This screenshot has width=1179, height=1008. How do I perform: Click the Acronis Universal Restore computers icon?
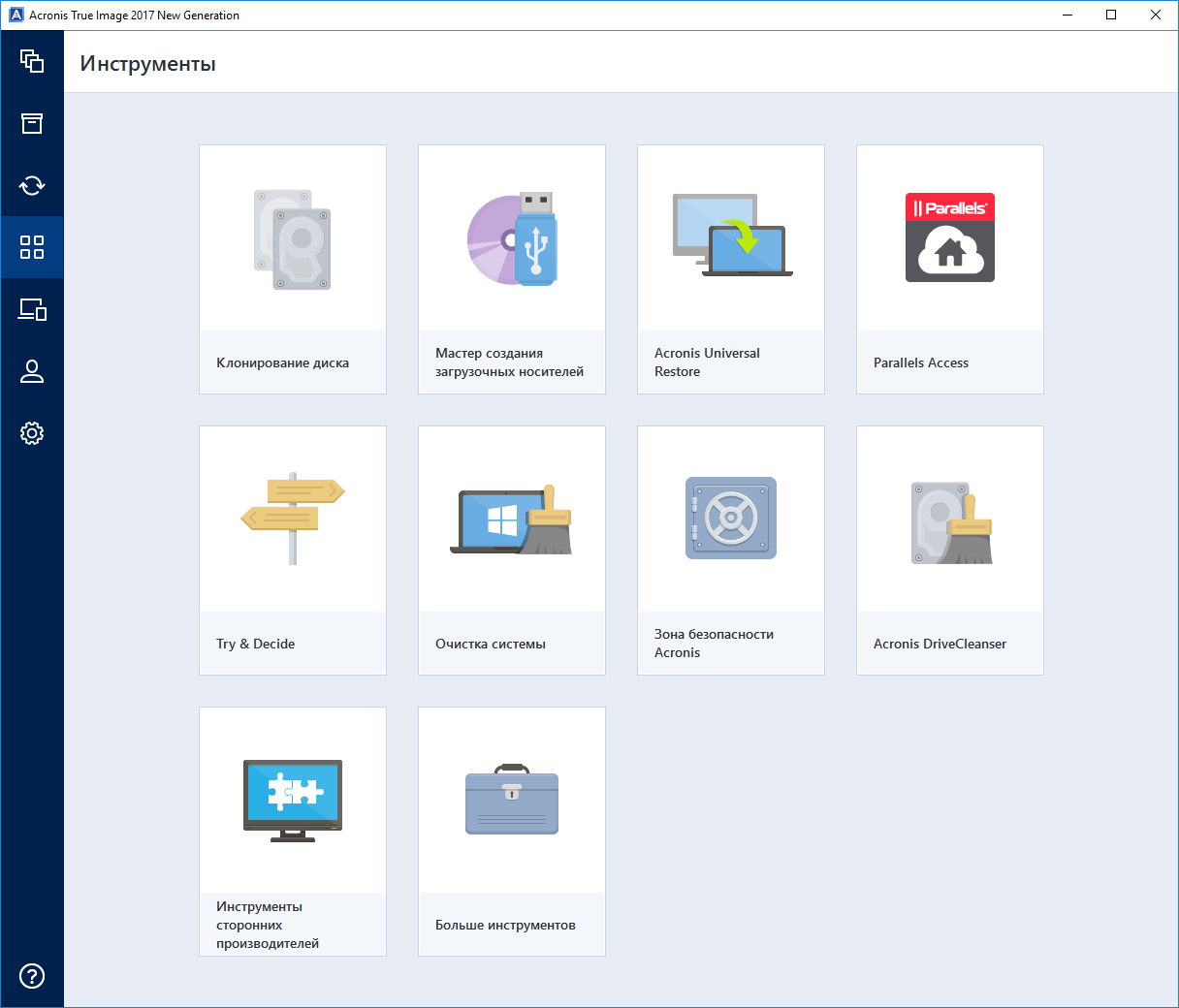tap(733, 236)
